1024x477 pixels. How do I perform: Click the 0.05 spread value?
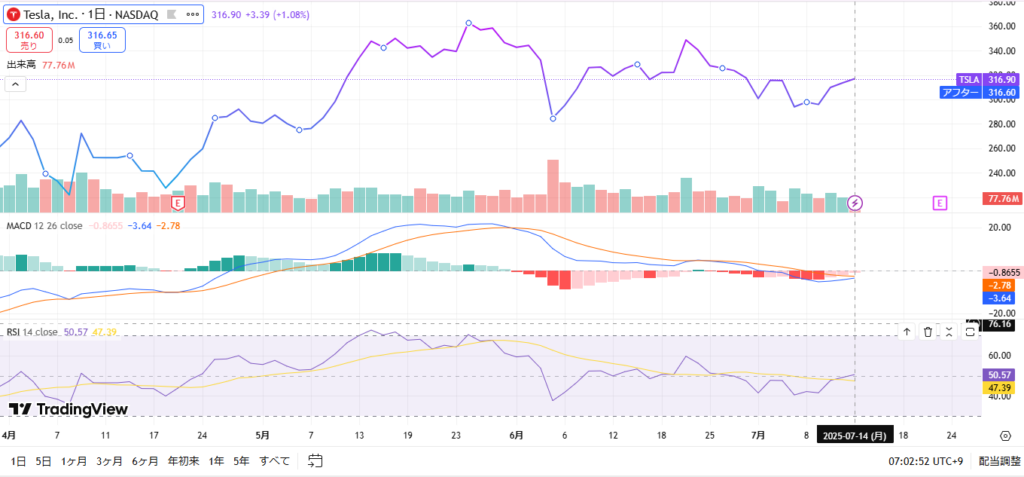tap(65, 40)
